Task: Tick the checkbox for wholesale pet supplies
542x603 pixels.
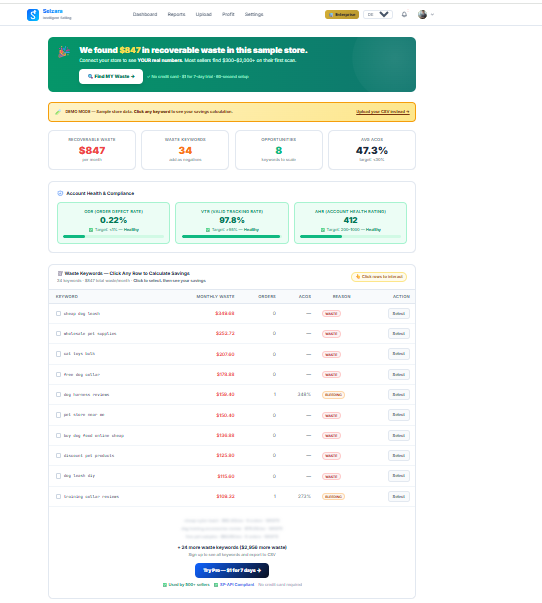Action: (58, 333)
